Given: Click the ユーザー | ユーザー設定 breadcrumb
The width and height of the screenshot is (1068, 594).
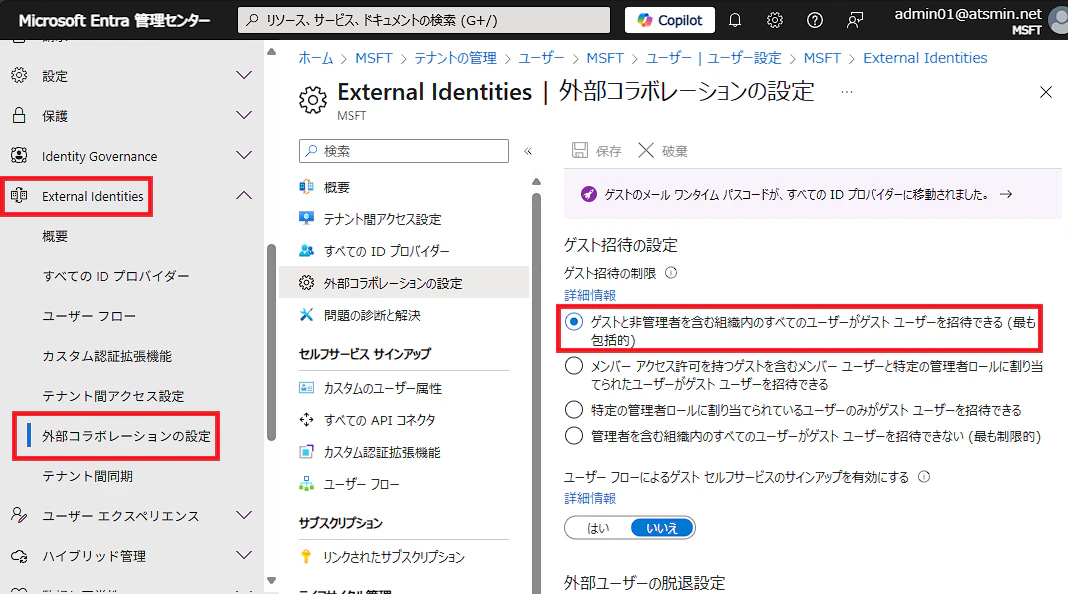Looking at the screenshot, I should 713,58.
